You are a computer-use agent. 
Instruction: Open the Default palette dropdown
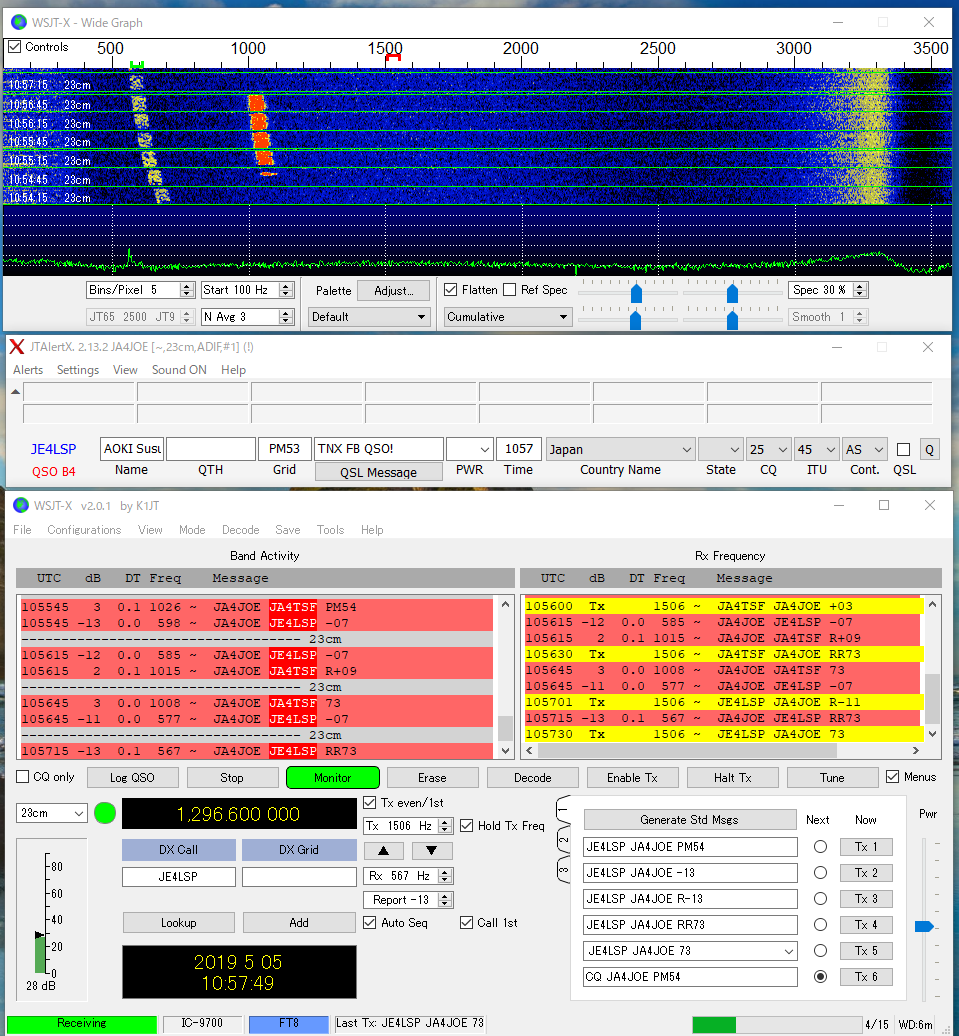[x=369, y=317]
